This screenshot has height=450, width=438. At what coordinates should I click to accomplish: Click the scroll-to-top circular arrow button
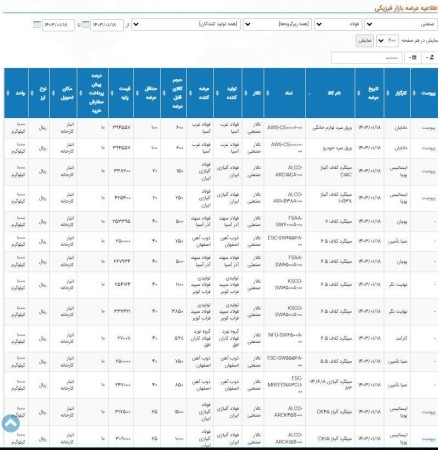(10, 424)
